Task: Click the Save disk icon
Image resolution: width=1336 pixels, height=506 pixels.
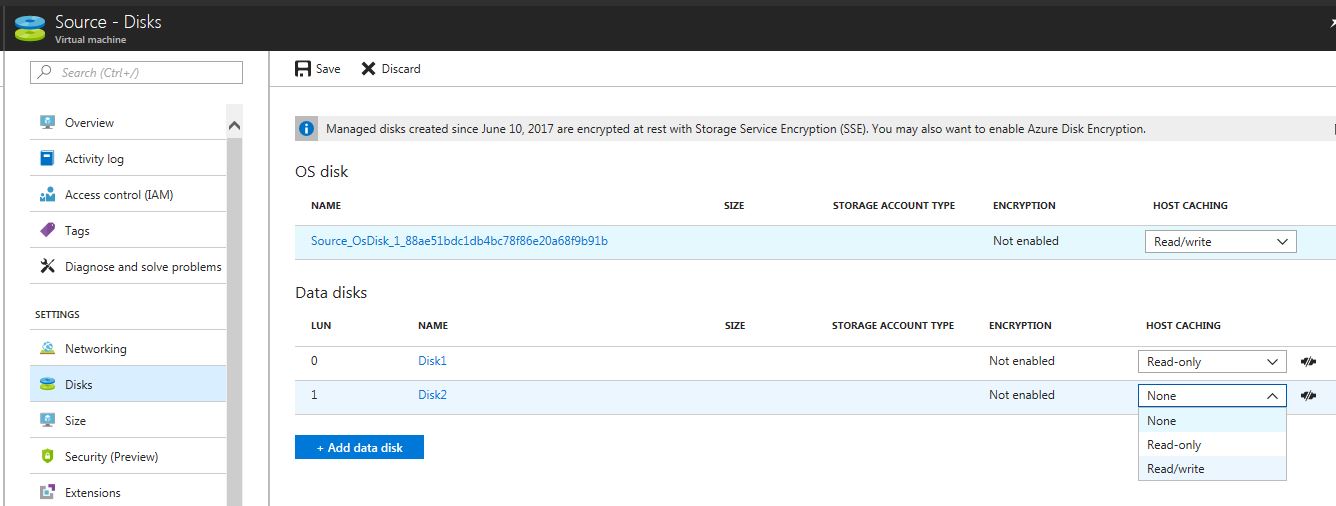Action: click(303, 69)
